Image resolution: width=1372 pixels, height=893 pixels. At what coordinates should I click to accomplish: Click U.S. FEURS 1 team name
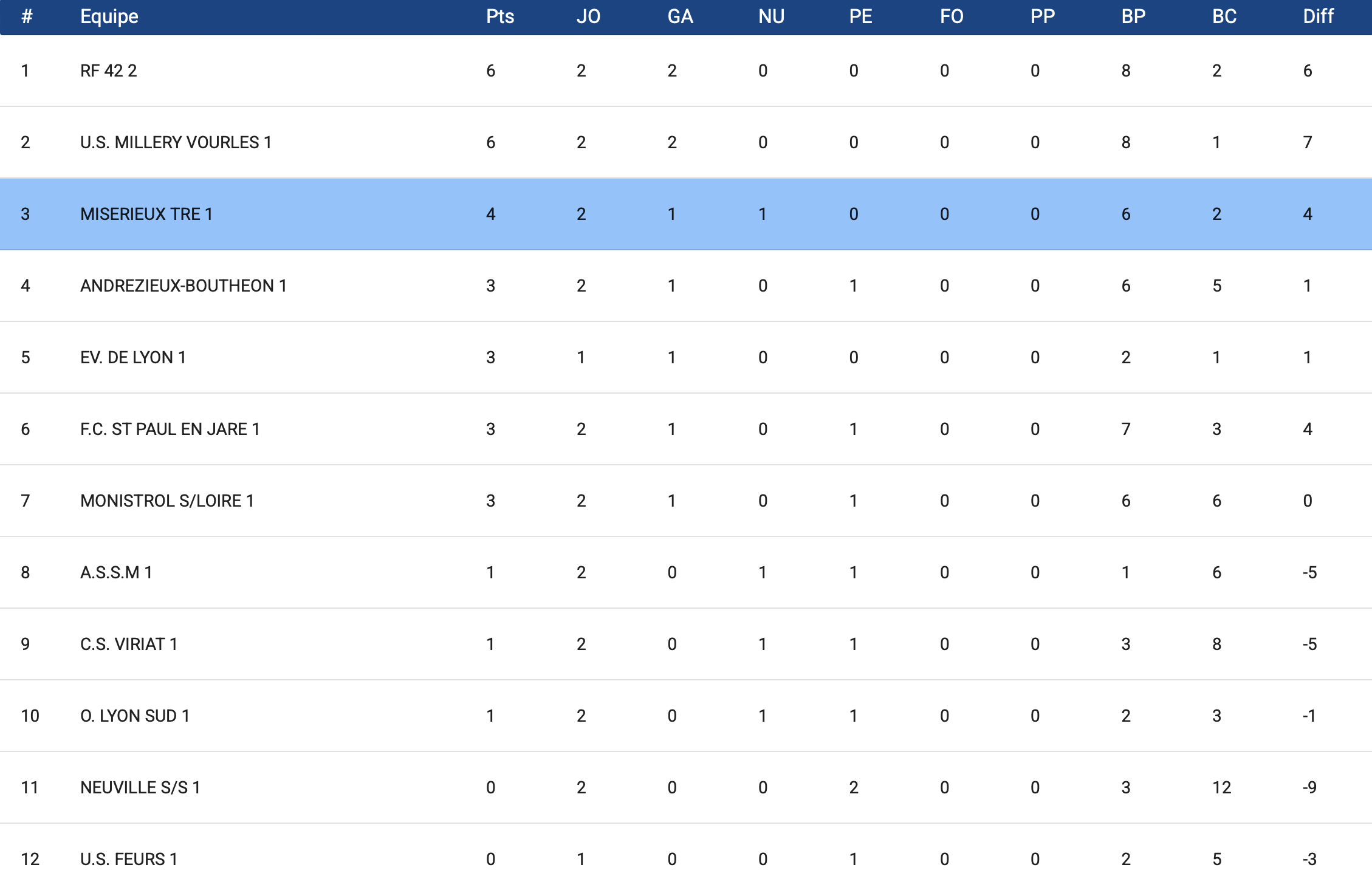(x=129, y=860)
